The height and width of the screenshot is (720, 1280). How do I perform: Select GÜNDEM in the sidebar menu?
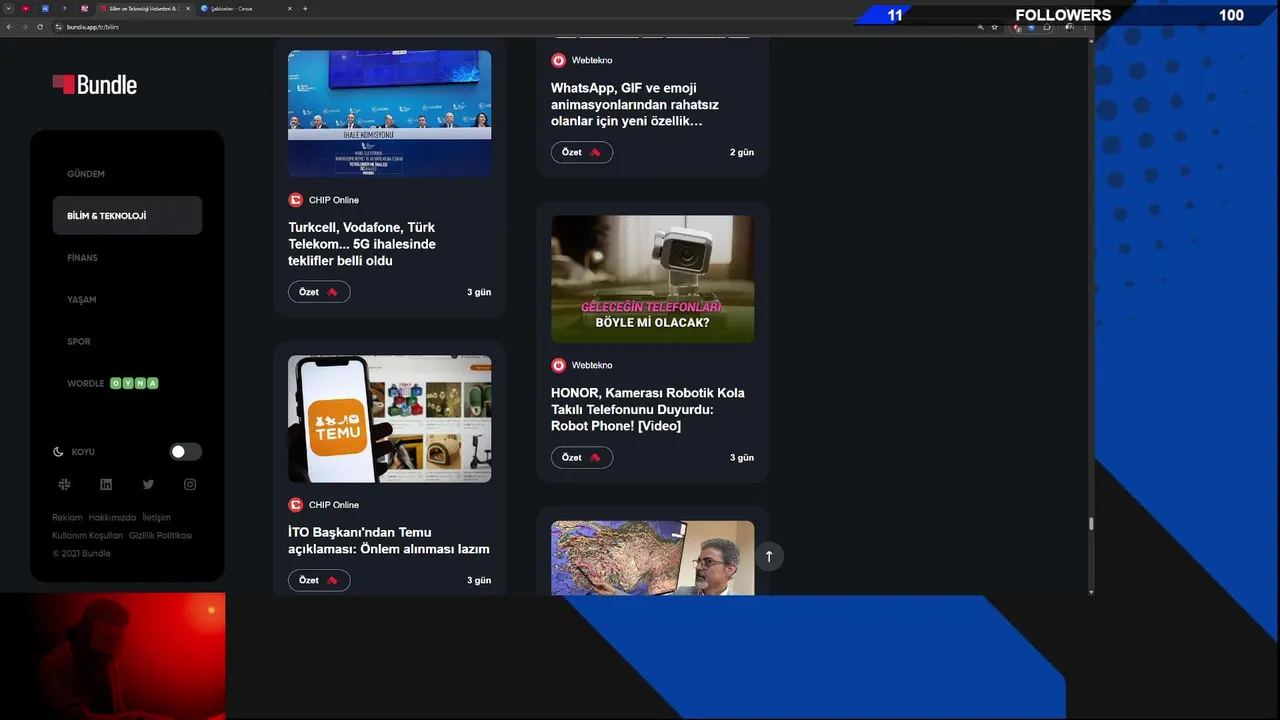pyautogui.click(x=86, y=174)
